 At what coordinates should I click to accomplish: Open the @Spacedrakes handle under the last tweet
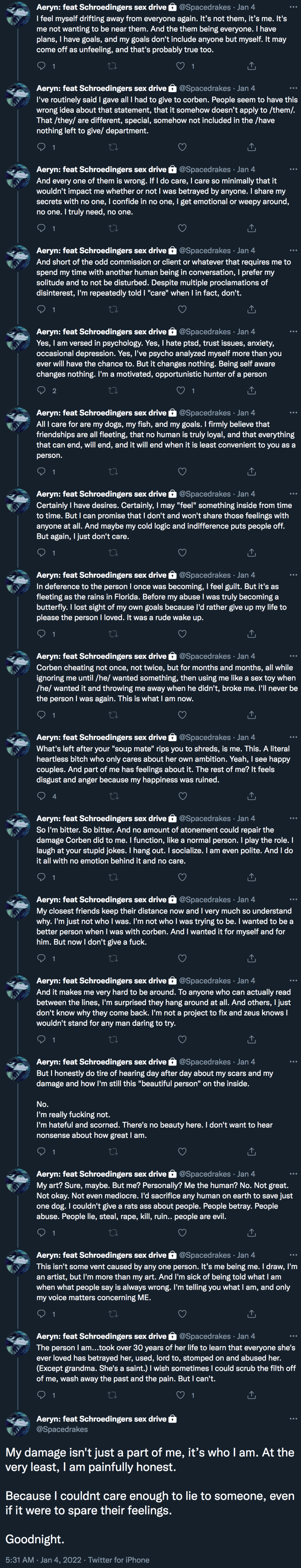tap(62, 1429)
